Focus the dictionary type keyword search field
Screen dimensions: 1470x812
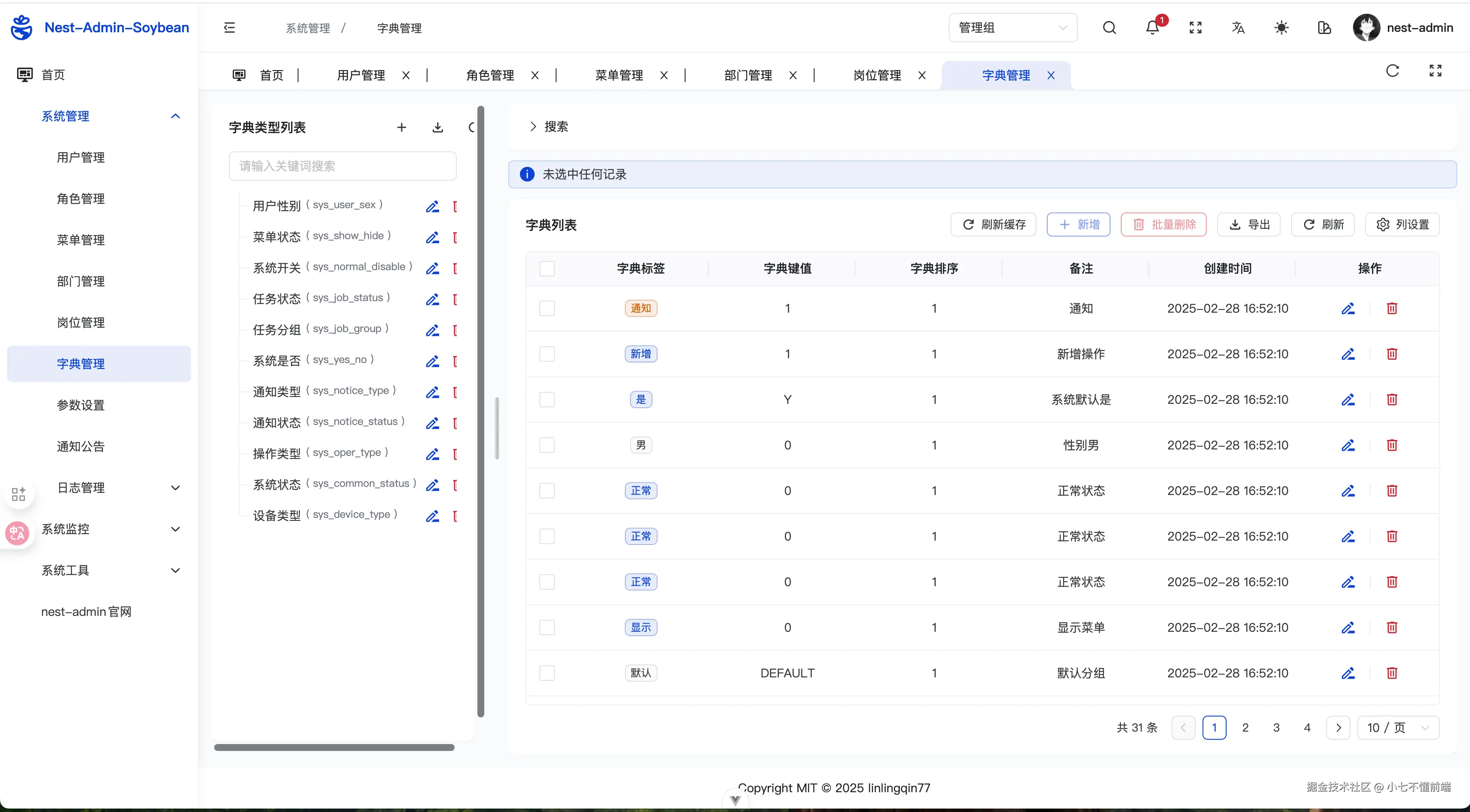click(342, 166)
